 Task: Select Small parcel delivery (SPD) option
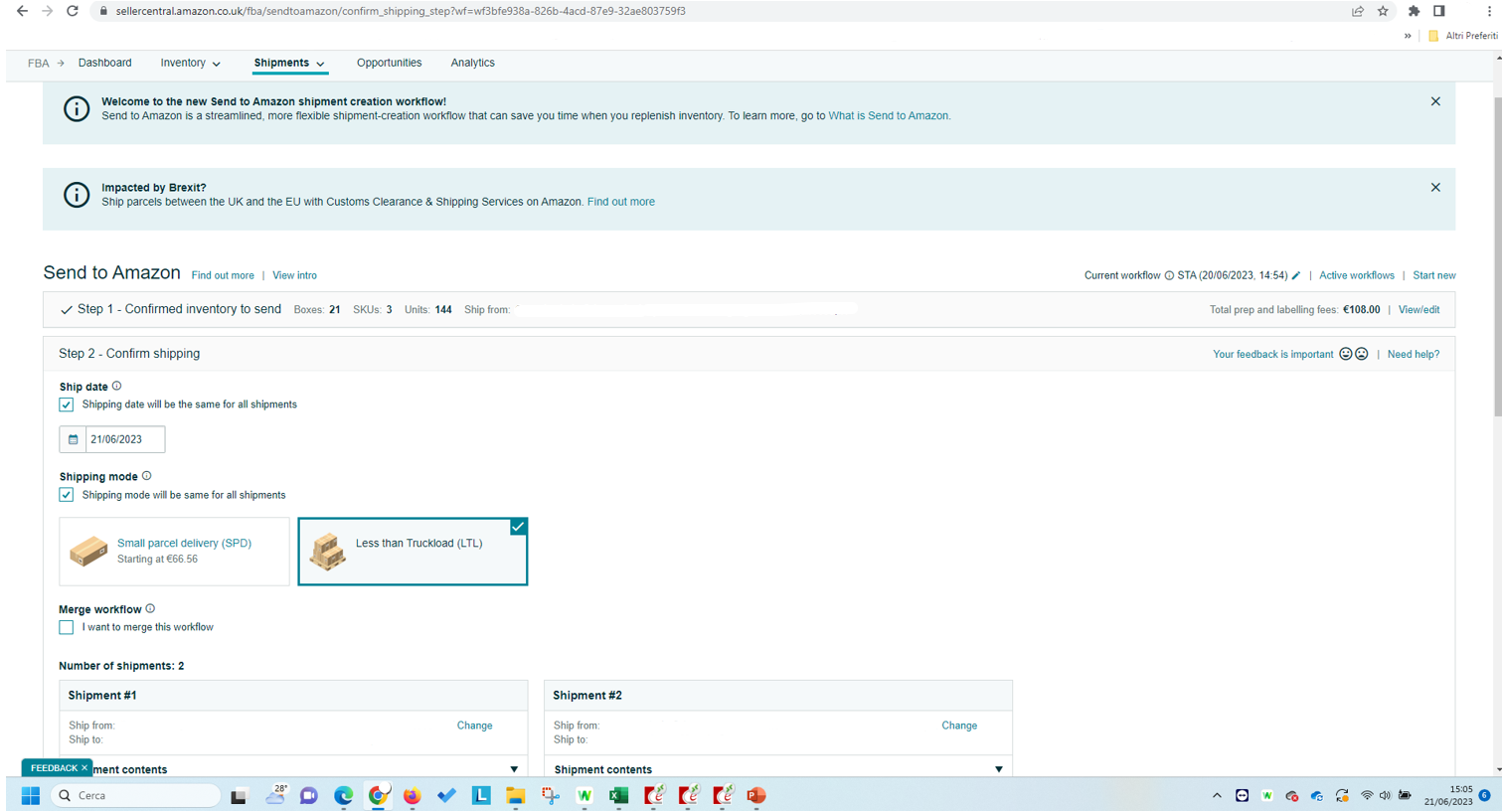tap(174, 551)
